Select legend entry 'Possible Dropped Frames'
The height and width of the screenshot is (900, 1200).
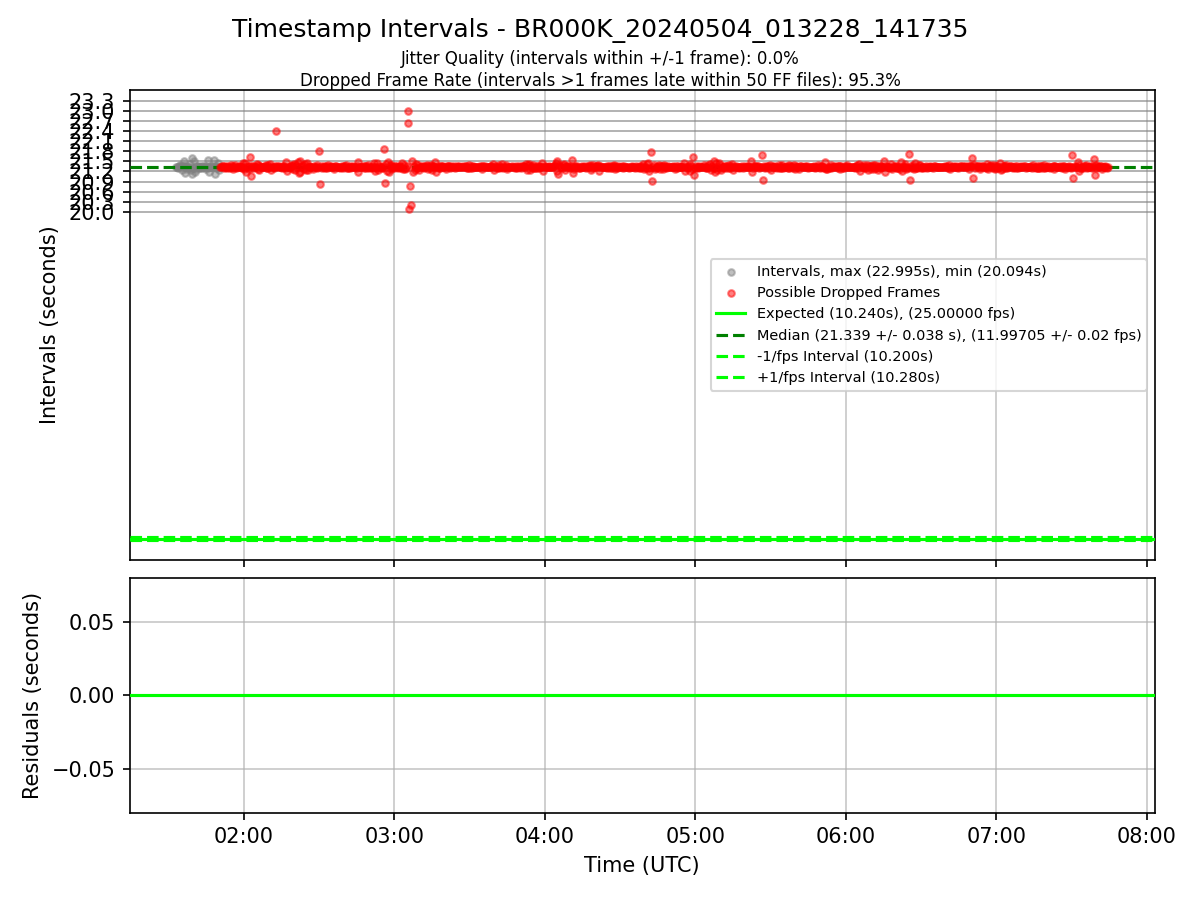tap(848, 292)
